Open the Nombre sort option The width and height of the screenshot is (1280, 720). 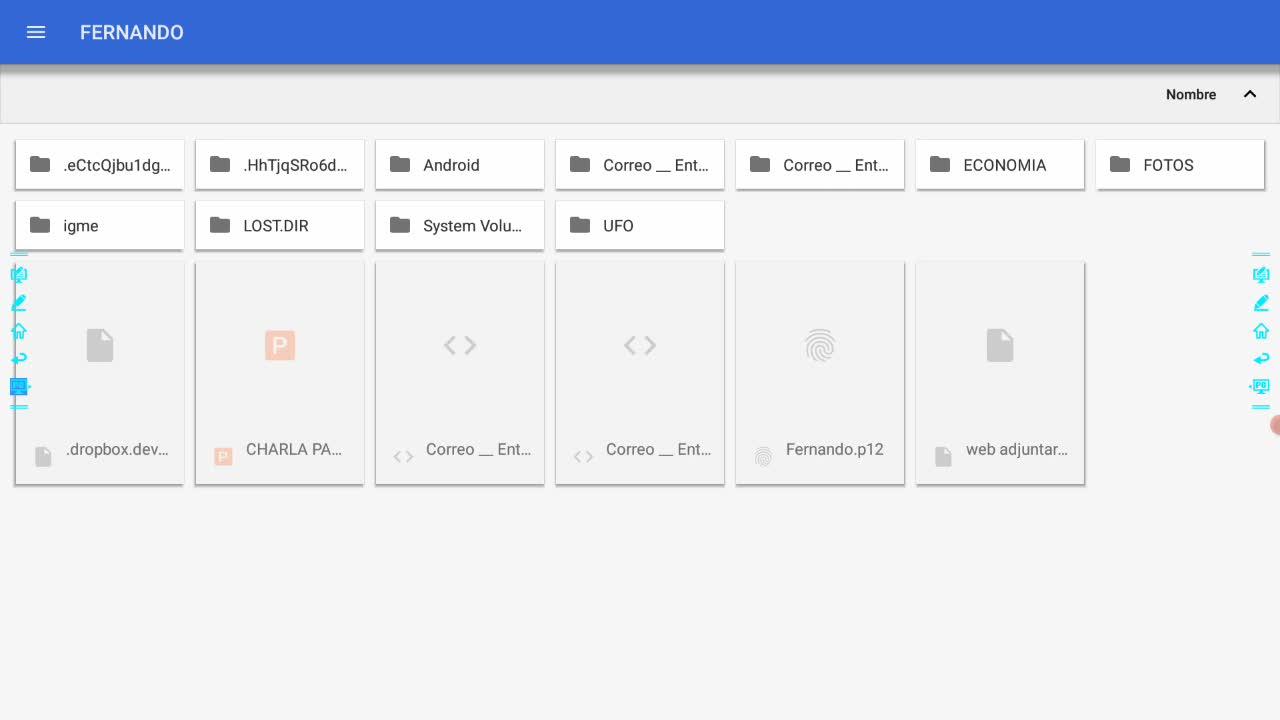tap(1191, 94)
